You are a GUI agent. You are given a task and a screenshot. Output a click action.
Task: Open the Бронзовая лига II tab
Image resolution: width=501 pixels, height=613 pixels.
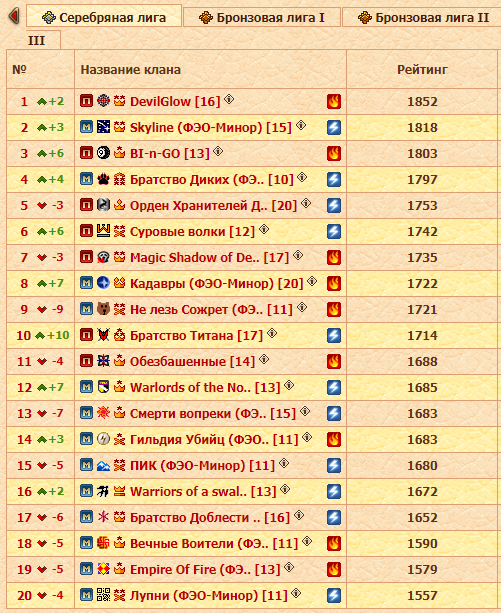422,18
